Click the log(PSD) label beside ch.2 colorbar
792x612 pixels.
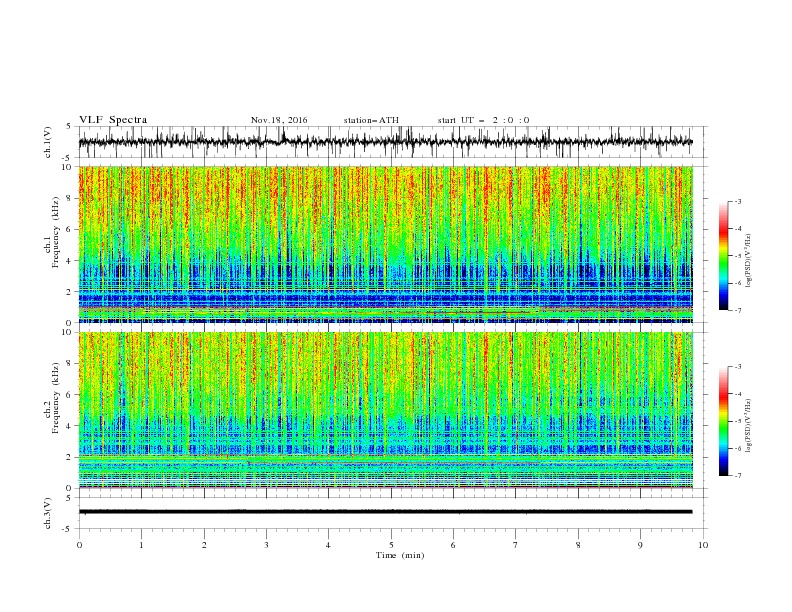(749, 425)
